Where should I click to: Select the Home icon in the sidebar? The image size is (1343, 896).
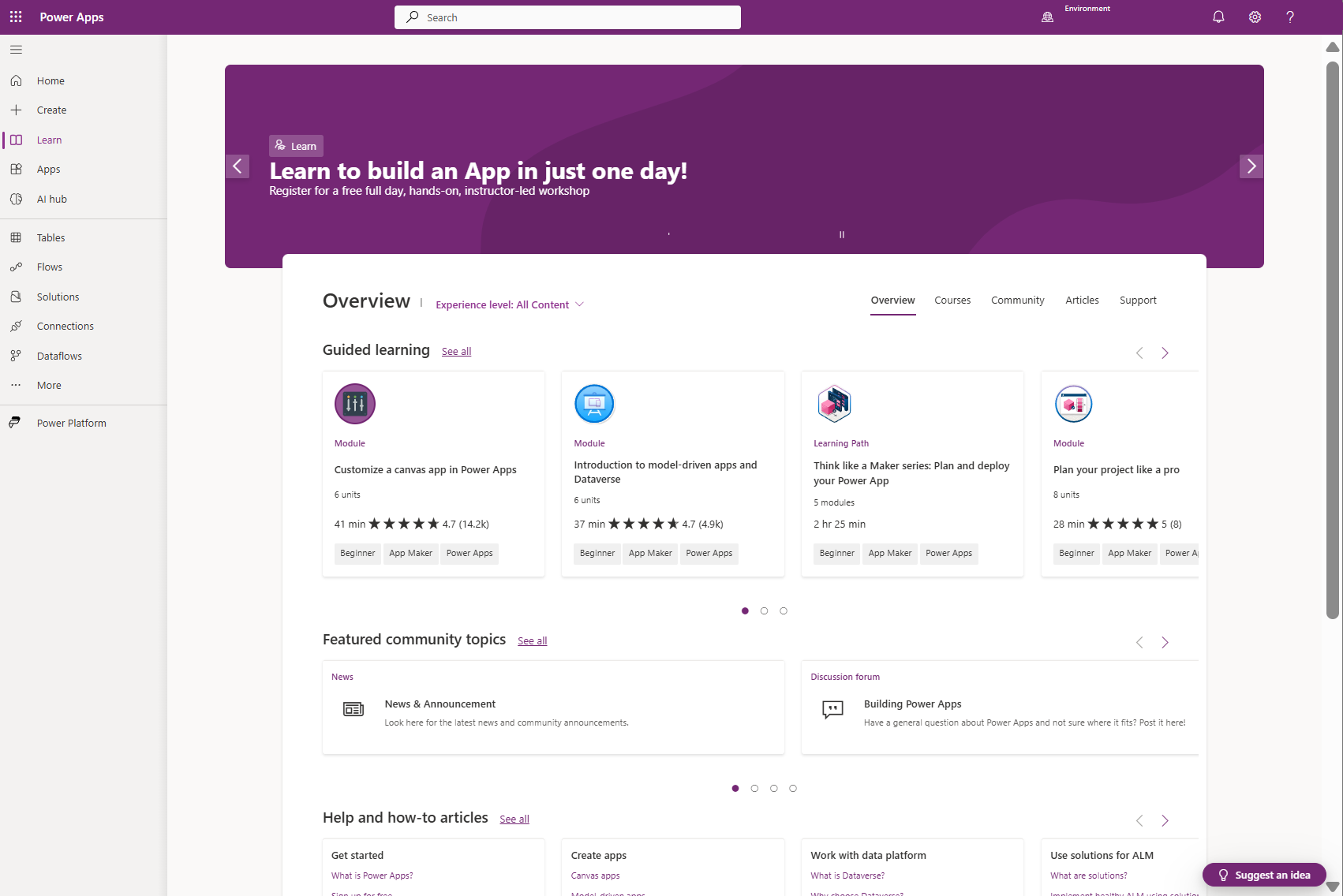(50, 80)
